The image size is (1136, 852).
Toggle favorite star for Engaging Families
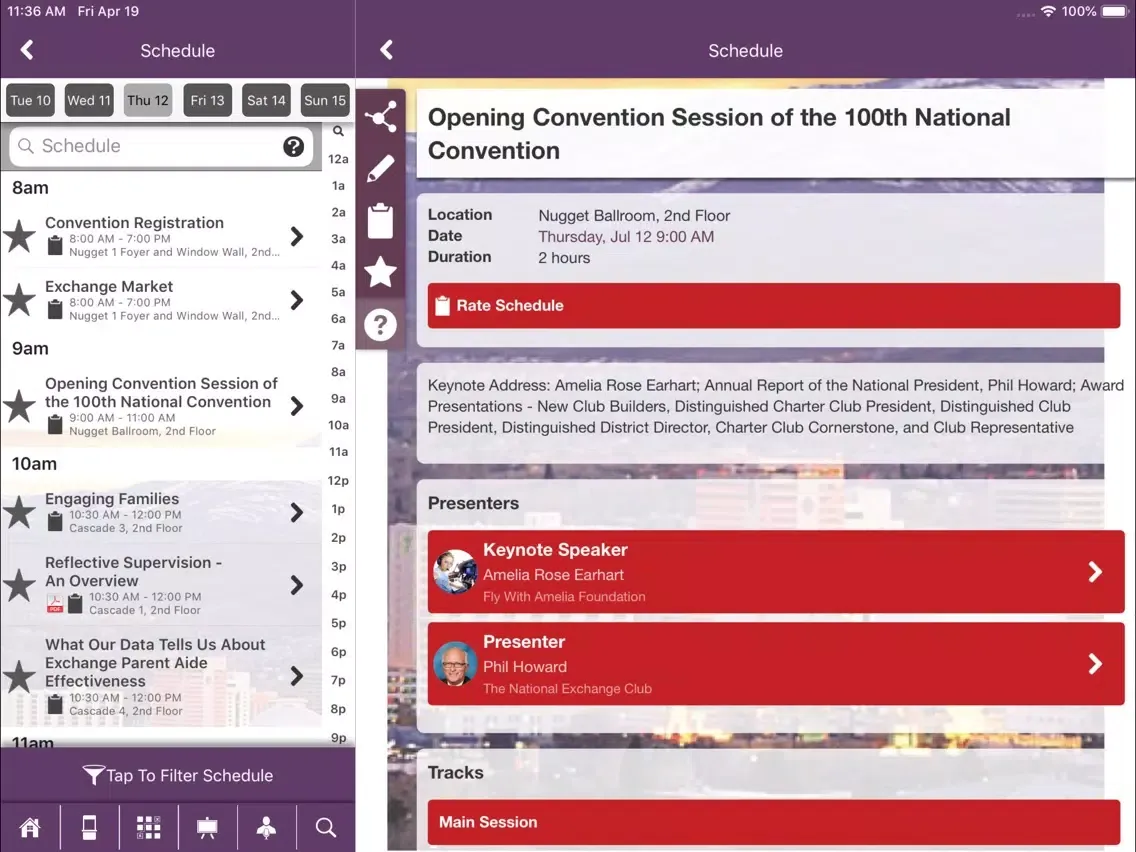pyautogui.click(x=20, y=513)
